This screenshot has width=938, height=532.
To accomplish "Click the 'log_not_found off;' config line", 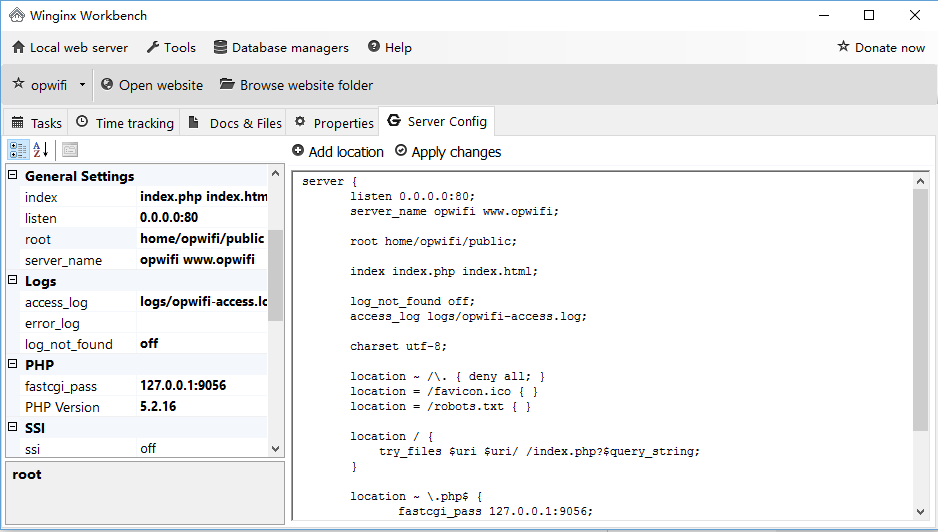I will pyautogui.click(x=412, y=301).
